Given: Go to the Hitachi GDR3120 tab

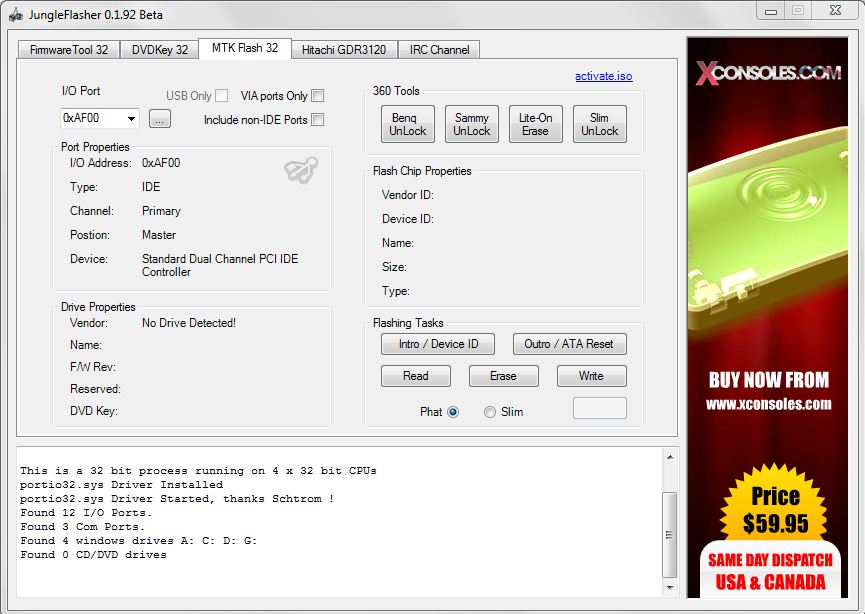Looking at the screenshot, I should 344,50.
